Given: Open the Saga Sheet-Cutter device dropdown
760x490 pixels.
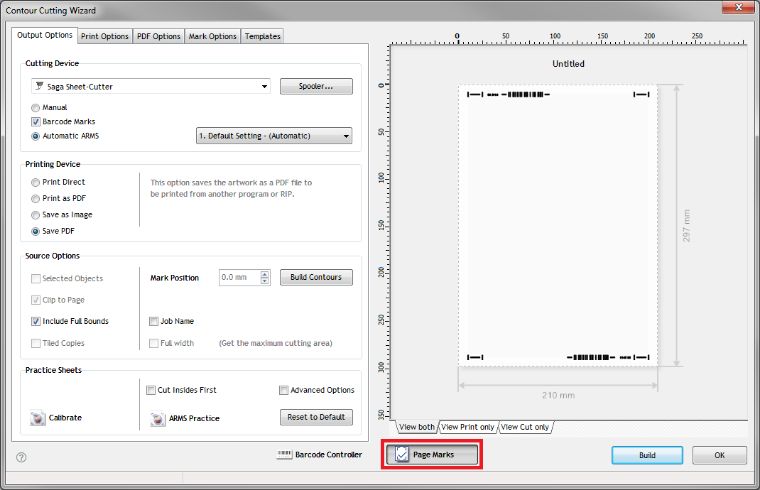Looking at the screenshot, I should (x=151, y=87).
